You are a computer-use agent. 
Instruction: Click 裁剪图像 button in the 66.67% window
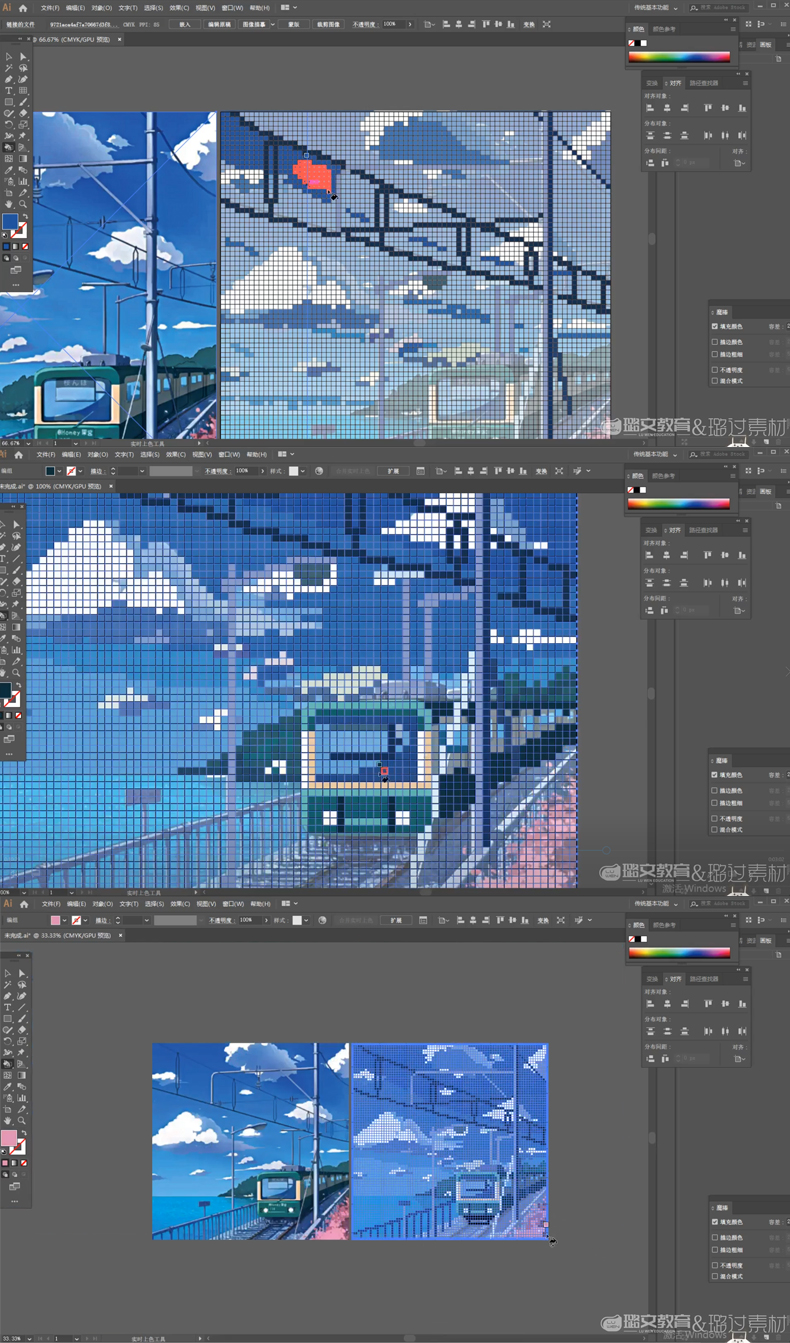point(328,24)
